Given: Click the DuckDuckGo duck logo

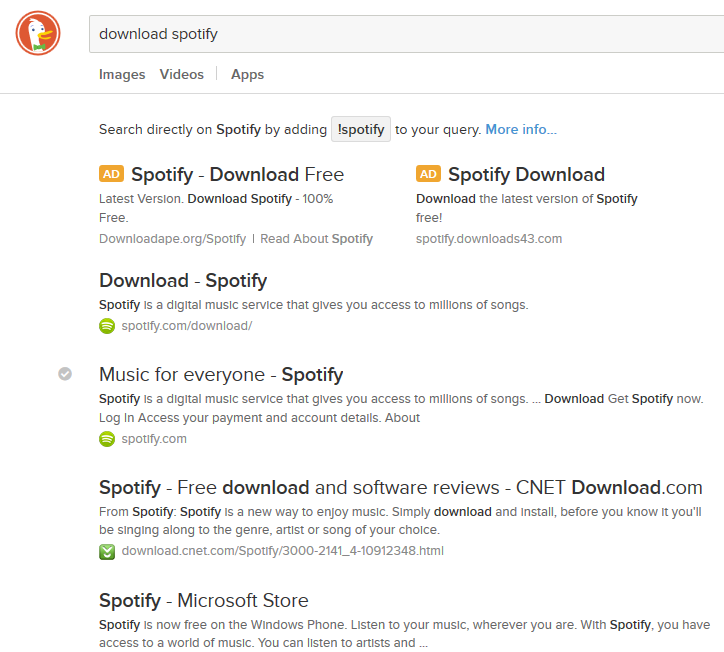Looking at the screenshot, I should 38,34.
